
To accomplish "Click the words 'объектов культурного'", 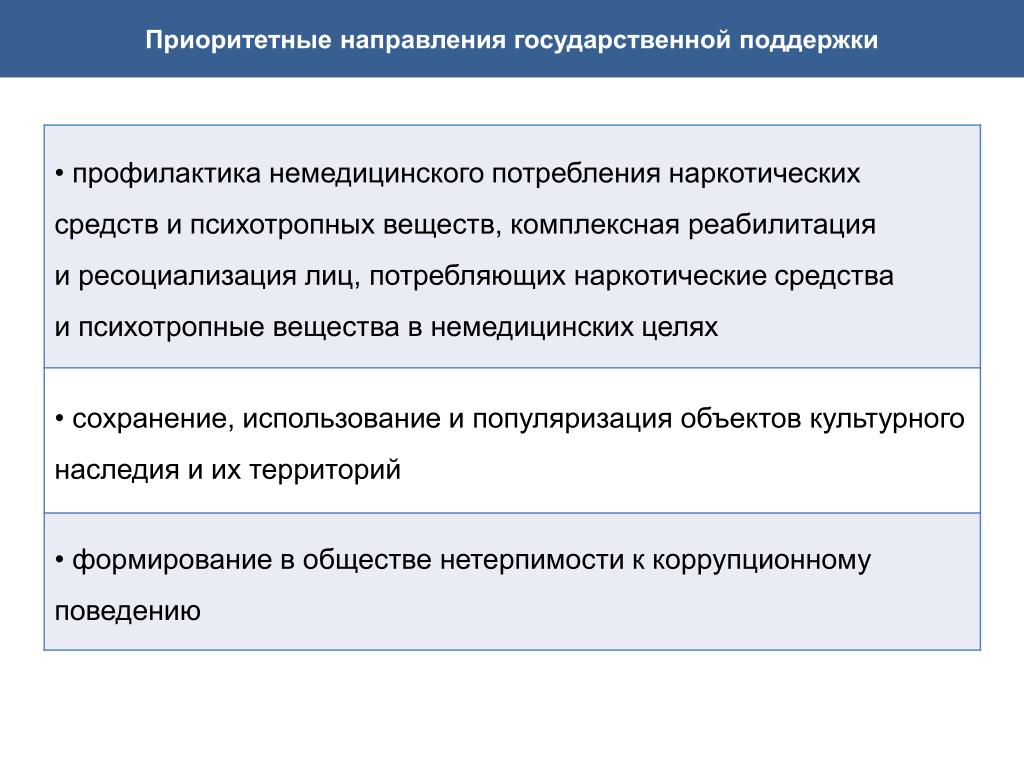I will click(822, 419).
